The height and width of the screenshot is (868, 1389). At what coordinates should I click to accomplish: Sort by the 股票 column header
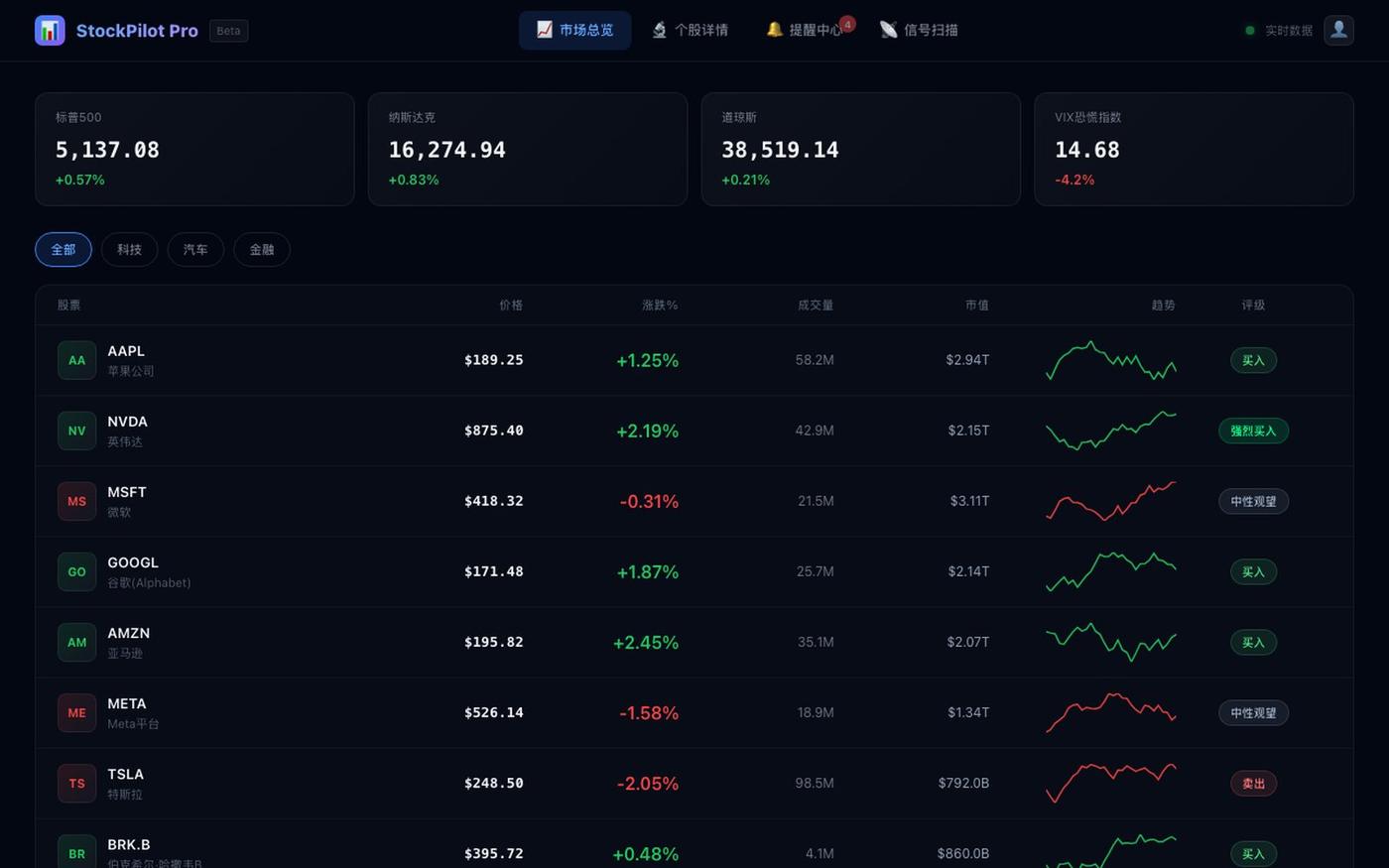pyautogui.click(x=68, y=306)
